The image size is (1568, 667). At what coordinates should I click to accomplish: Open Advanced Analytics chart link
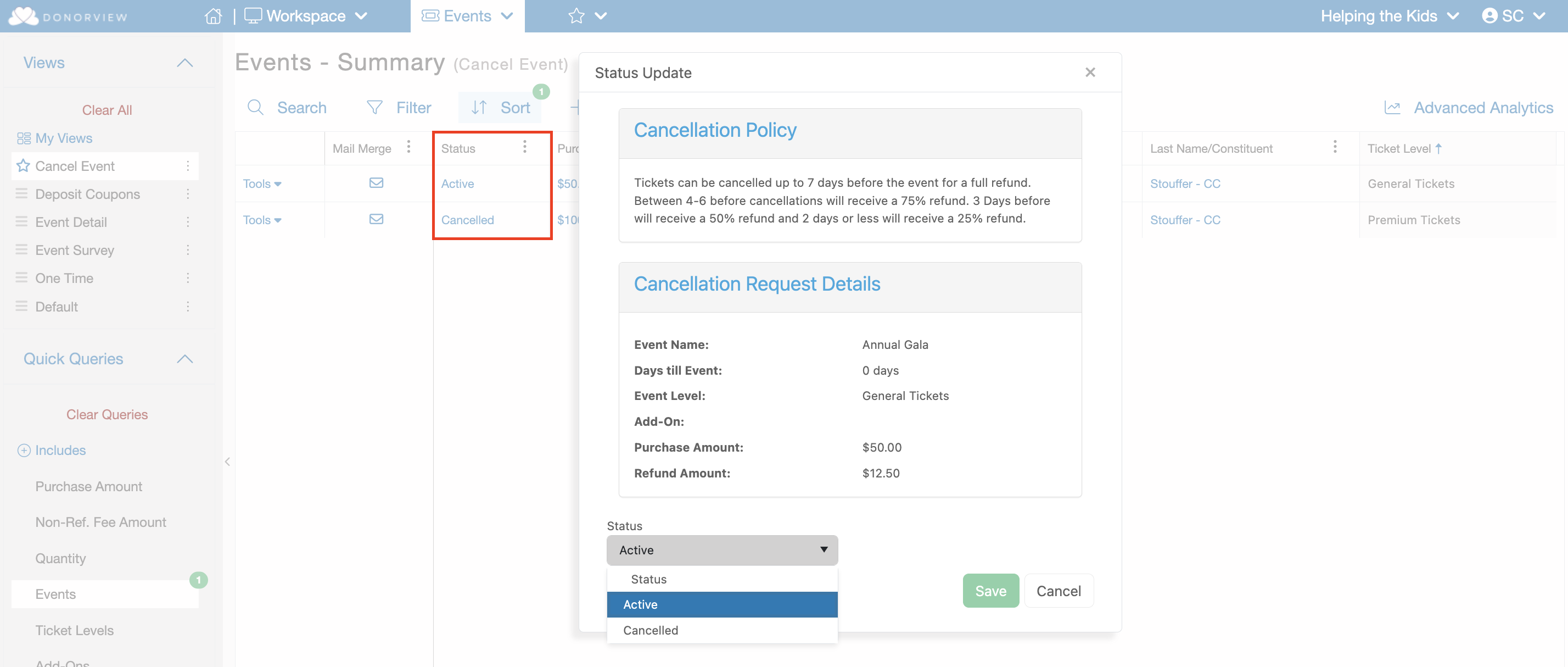[1469, 108]
